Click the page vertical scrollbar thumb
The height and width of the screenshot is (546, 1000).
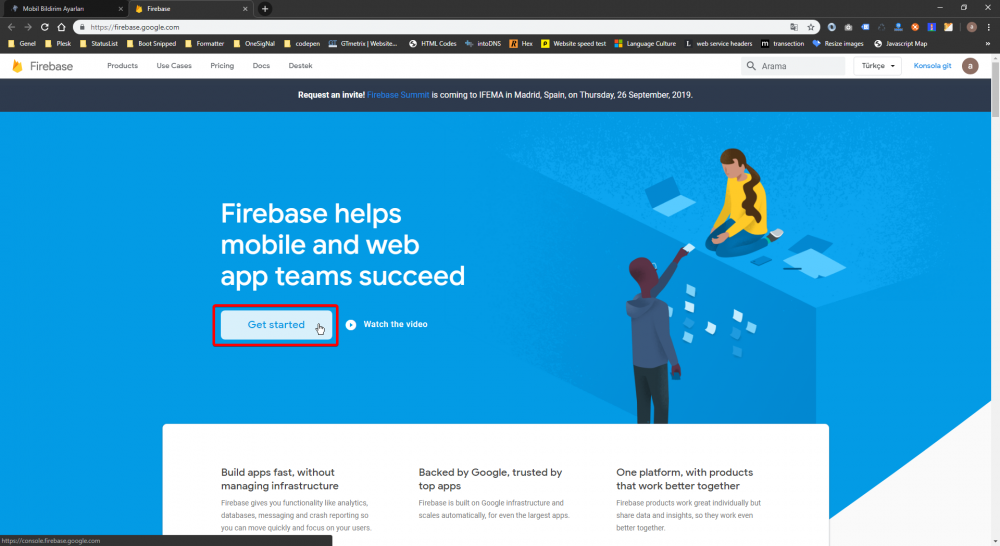(x=995, y=88)
